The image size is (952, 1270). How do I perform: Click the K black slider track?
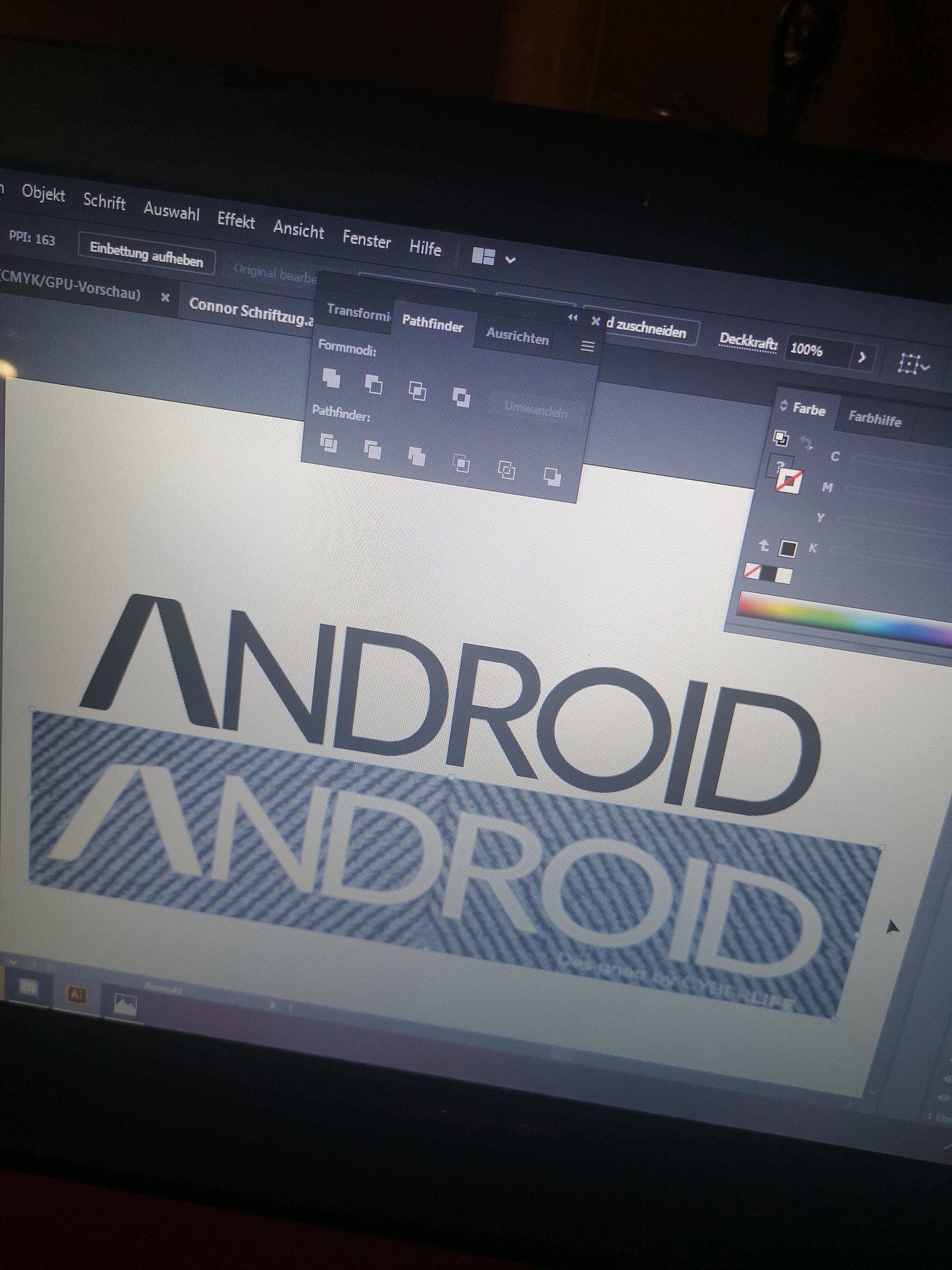click(890, 556)
